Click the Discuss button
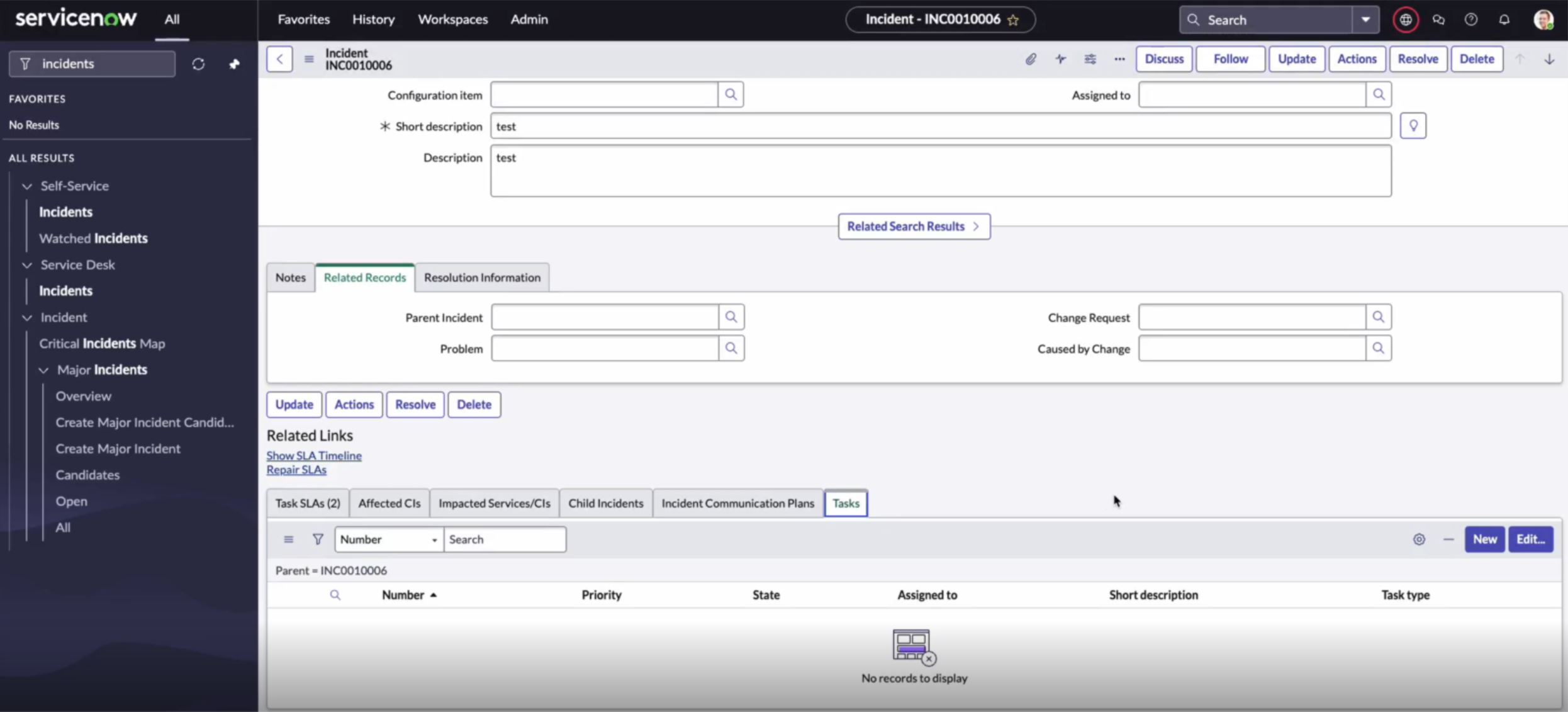This screenshot has height=712, width=1568. 1164,59
